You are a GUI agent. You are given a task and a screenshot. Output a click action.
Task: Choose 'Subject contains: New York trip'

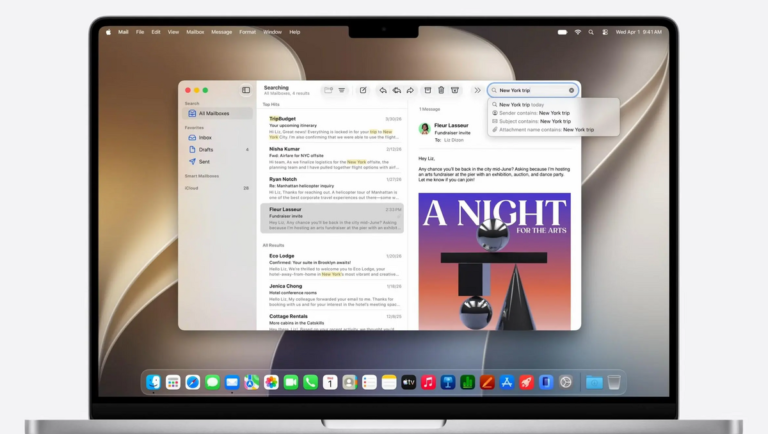[553, 121]
